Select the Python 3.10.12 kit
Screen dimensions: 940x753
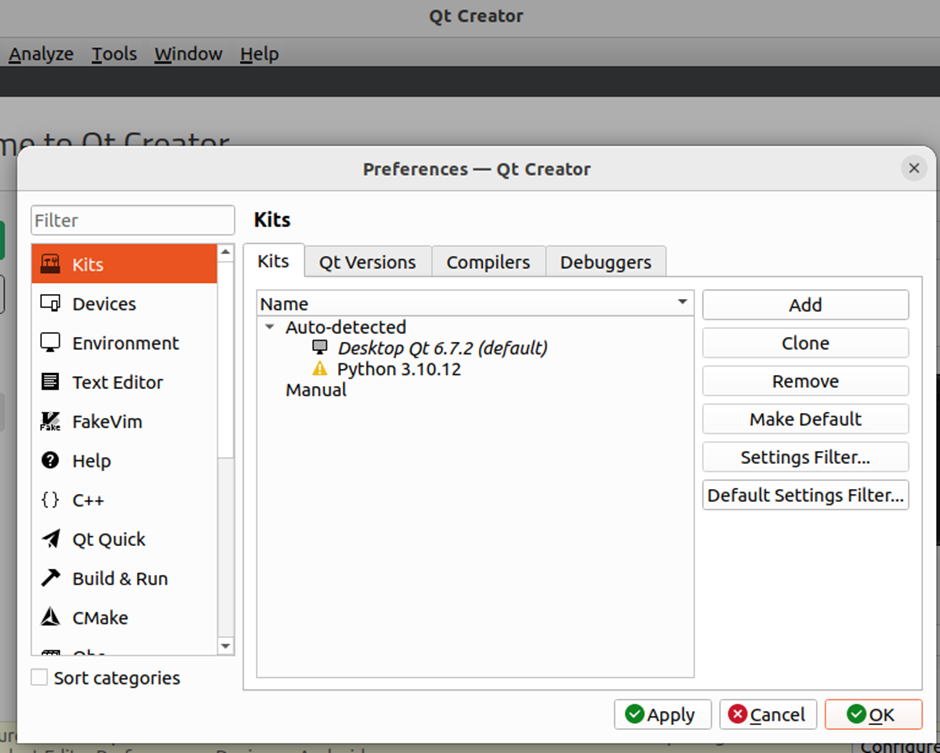point(399,369)
